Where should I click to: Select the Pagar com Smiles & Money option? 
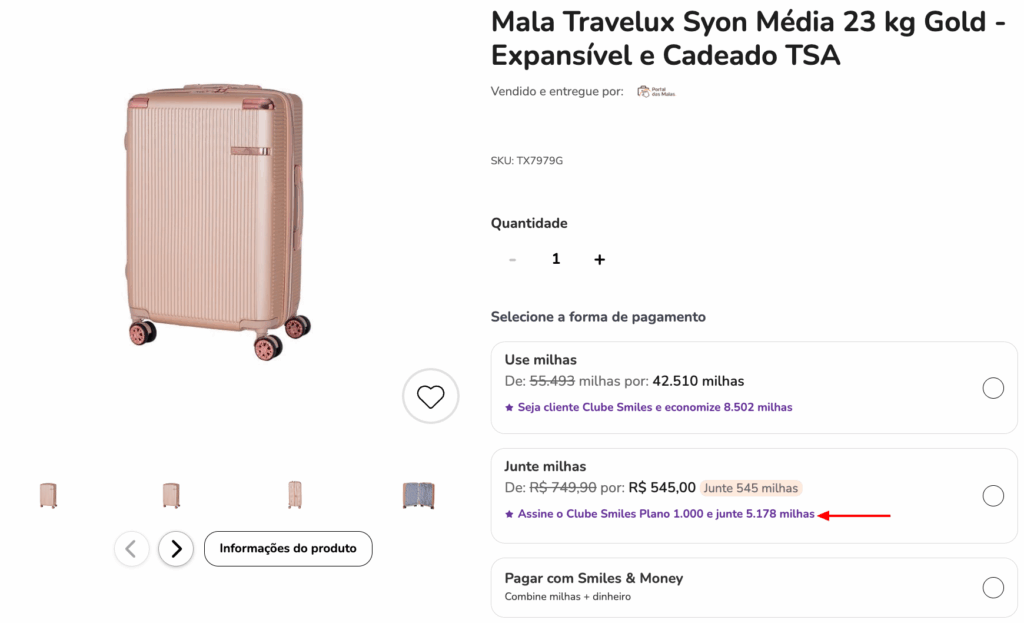[x=993, y=587]
